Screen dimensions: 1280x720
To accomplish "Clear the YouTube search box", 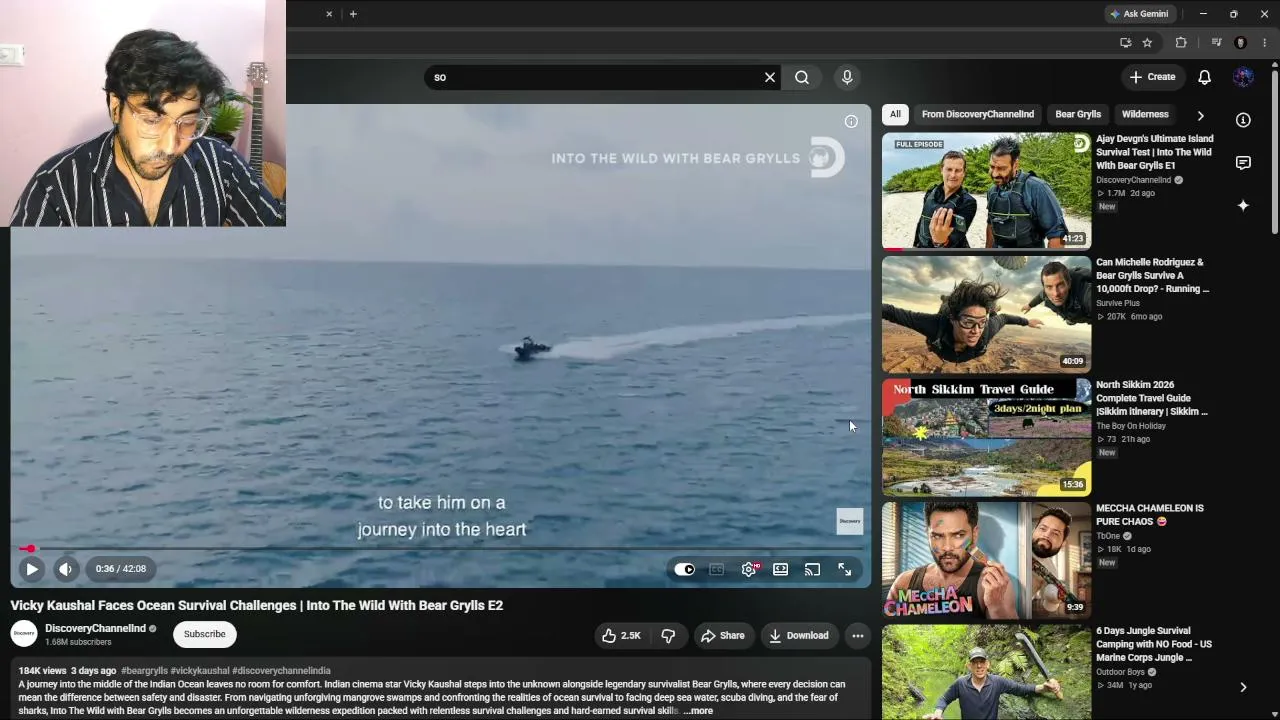I will pos(770,77).
